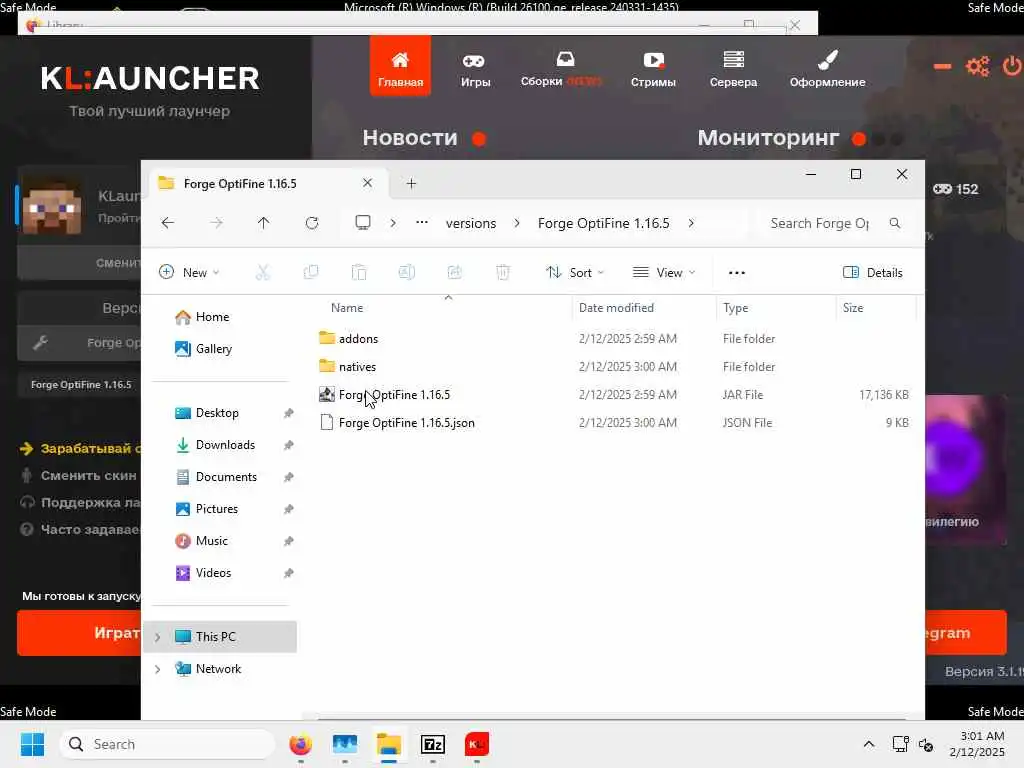Expand chevron after PC icon in address bar
1024x768 pixels.
click(x=392, y=223)
